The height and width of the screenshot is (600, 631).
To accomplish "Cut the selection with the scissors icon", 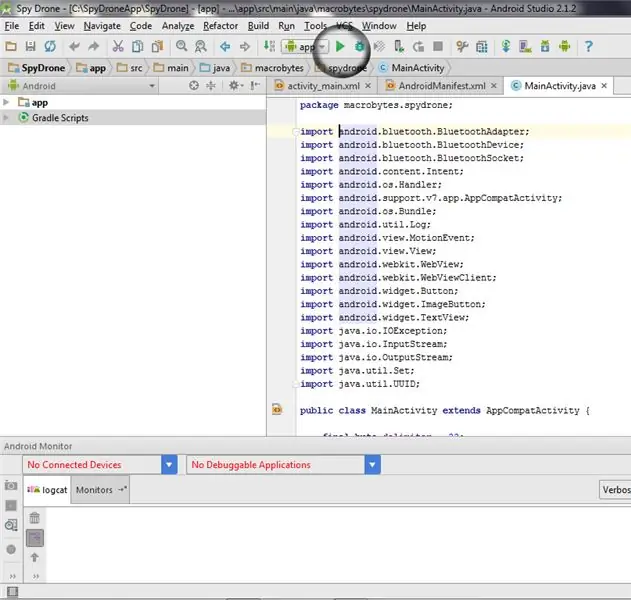I will (x=118, y=47).
